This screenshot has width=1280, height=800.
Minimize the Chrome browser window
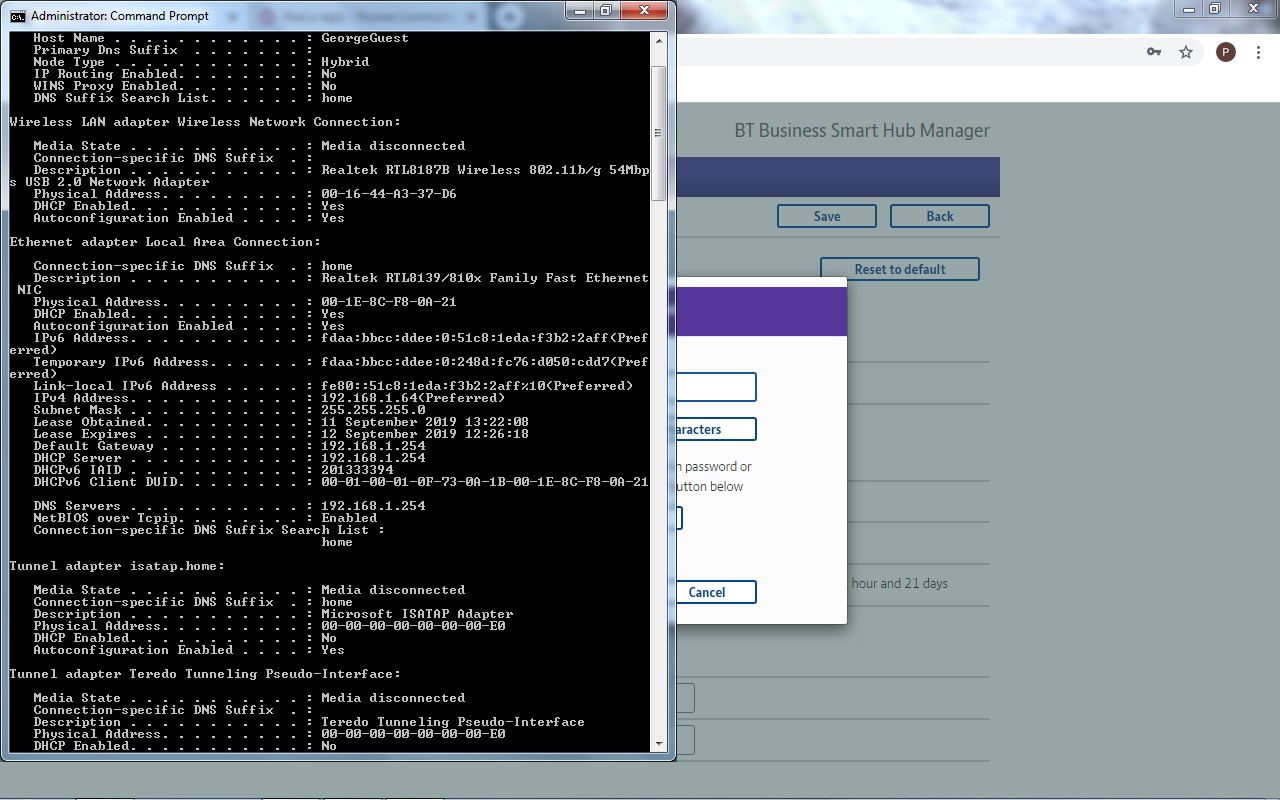click(1187, 8)
